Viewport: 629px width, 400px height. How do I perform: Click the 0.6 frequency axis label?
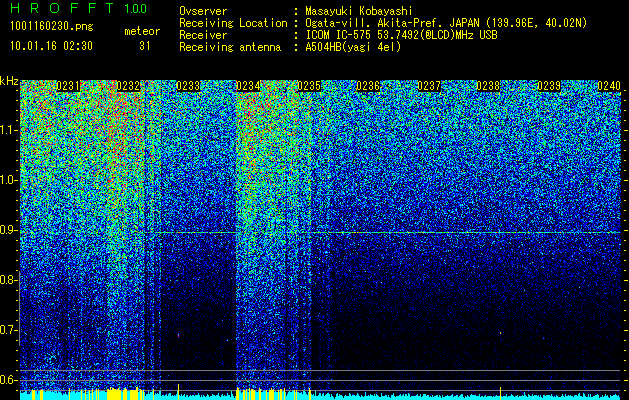(8, 380)
